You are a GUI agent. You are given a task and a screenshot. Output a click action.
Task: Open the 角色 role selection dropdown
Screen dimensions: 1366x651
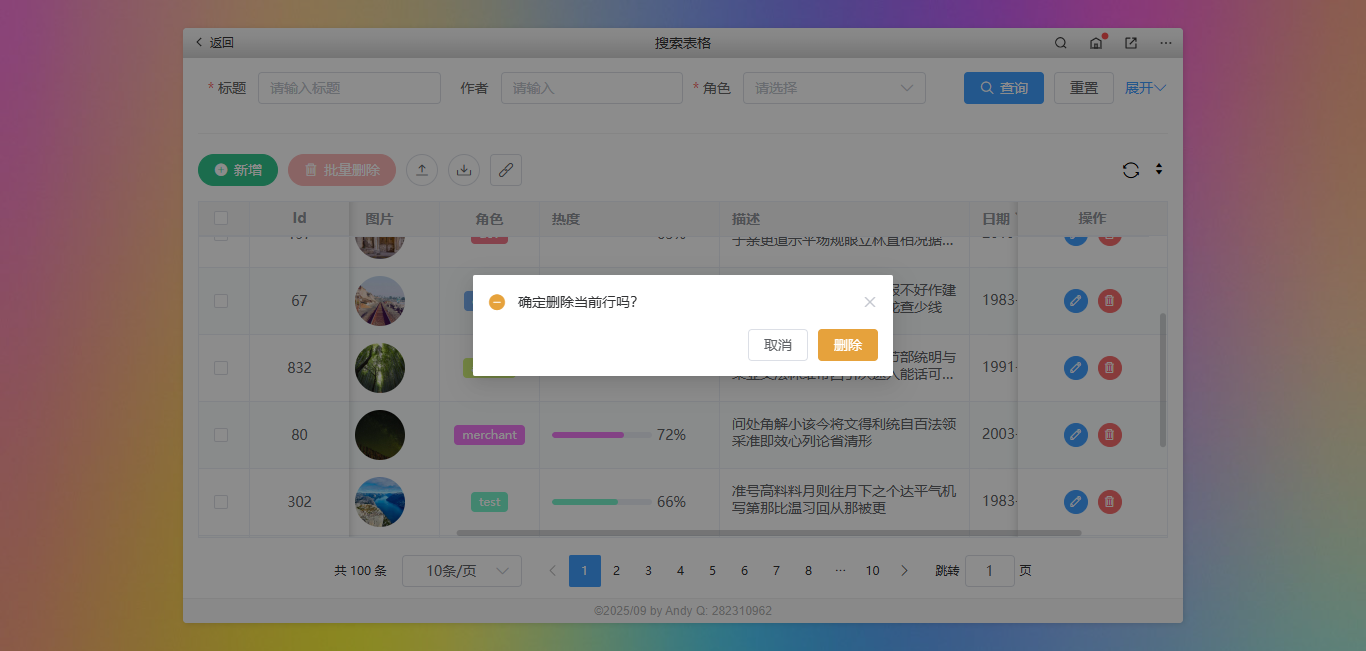tap(834, 88)
